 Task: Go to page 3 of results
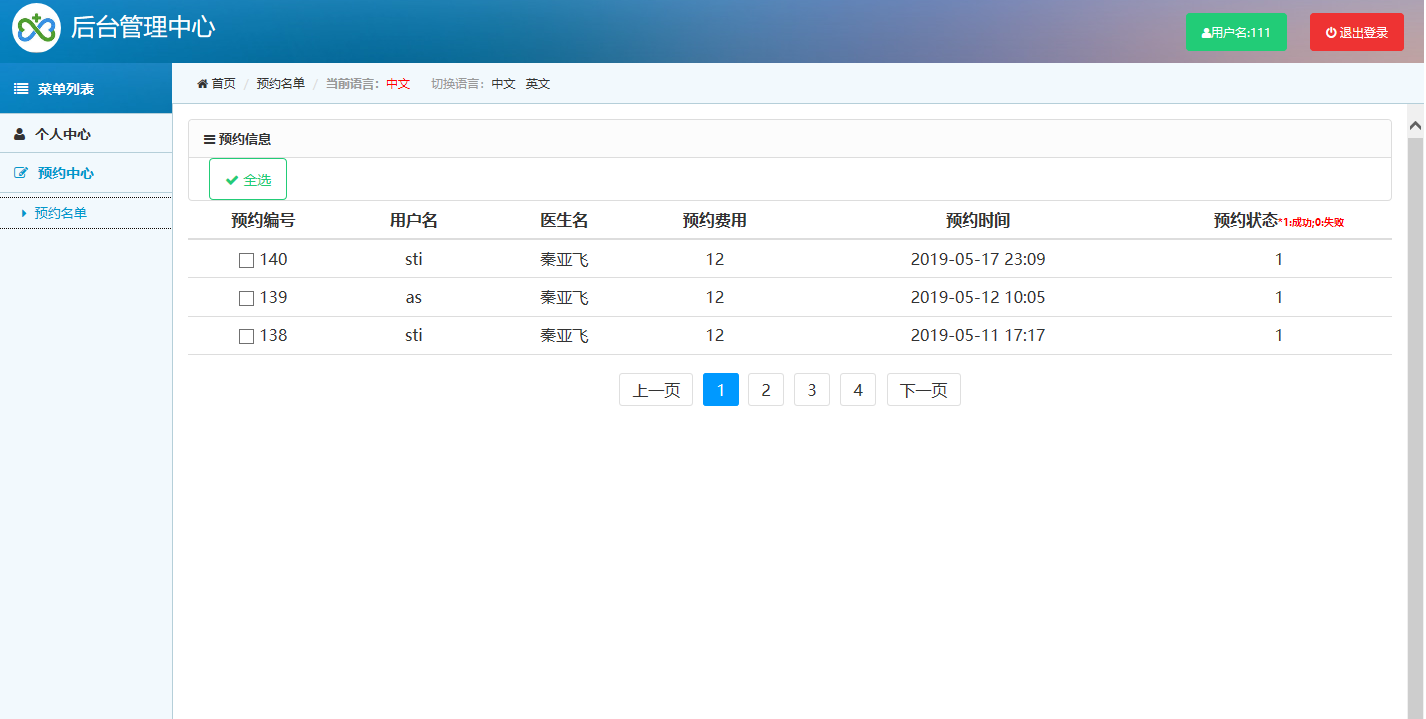tap(811, 389)
